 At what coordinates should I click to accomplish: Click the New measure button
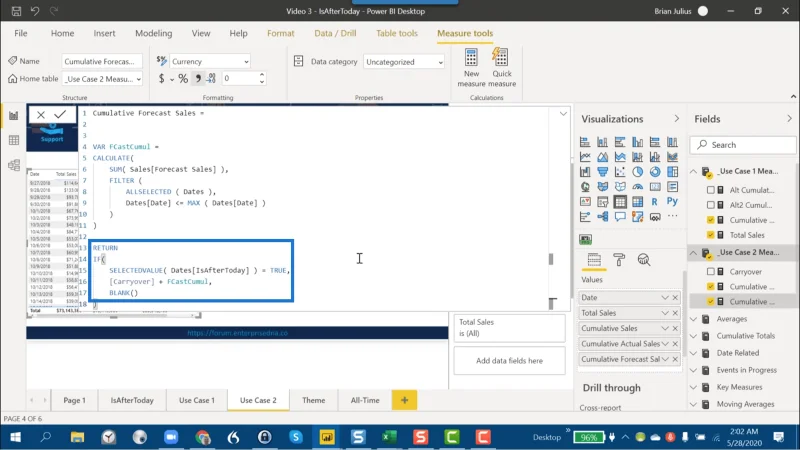pos(471,68)
